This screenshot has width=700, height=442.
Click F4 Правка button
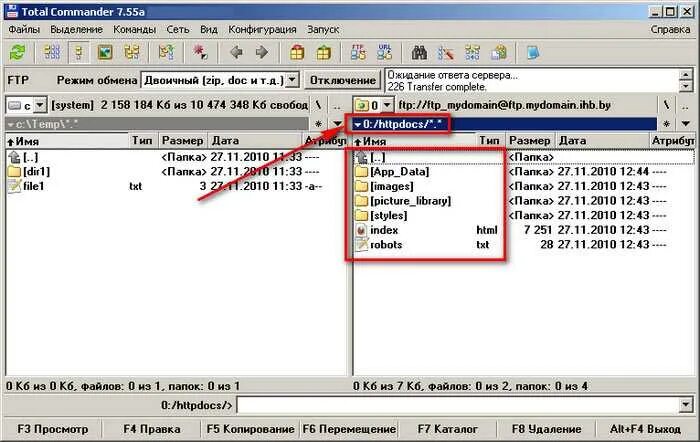point(152,429)
